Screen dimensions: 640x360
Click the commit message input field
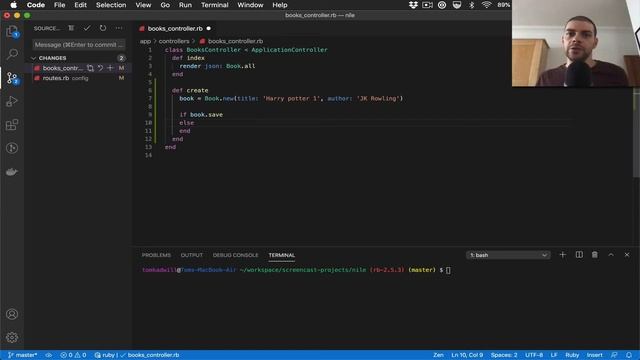[x=78, y=45]
